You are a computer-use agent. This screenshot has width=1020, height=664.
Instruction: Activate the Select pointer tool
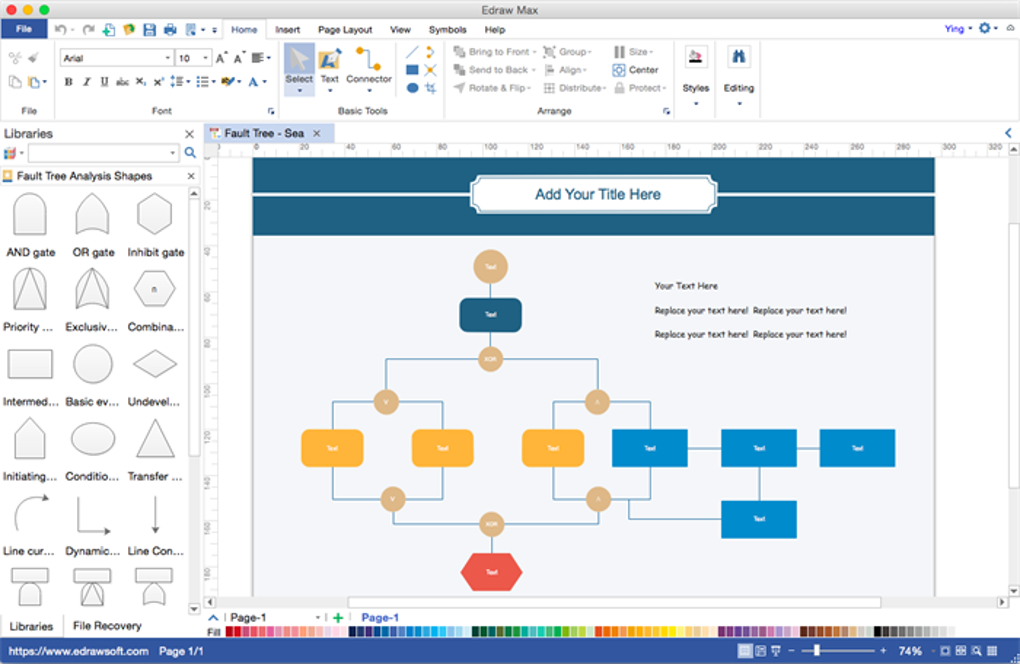299,68
